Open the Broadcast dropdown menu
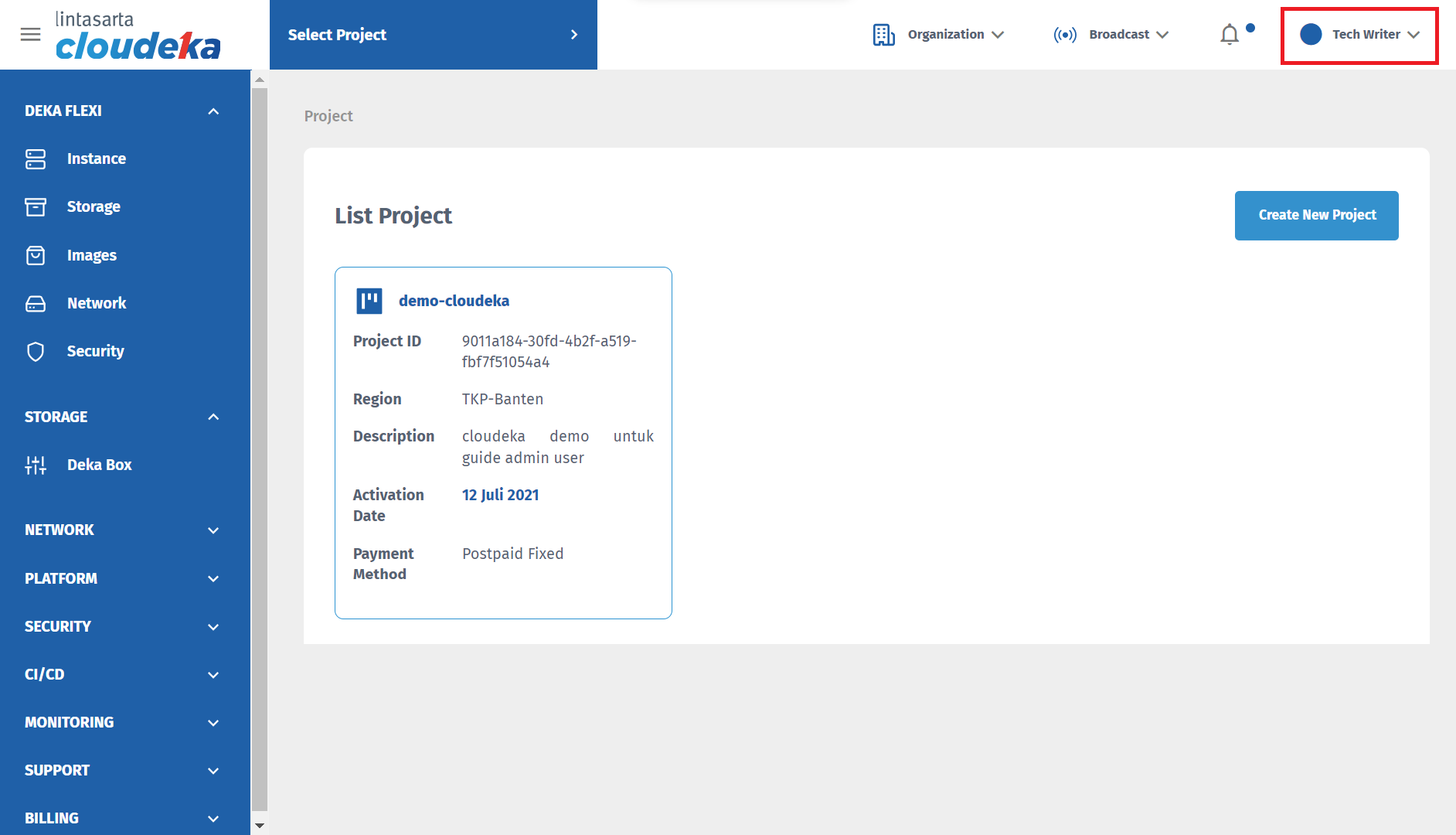This screenshot has width=1456, height=835. (1111, 35)
